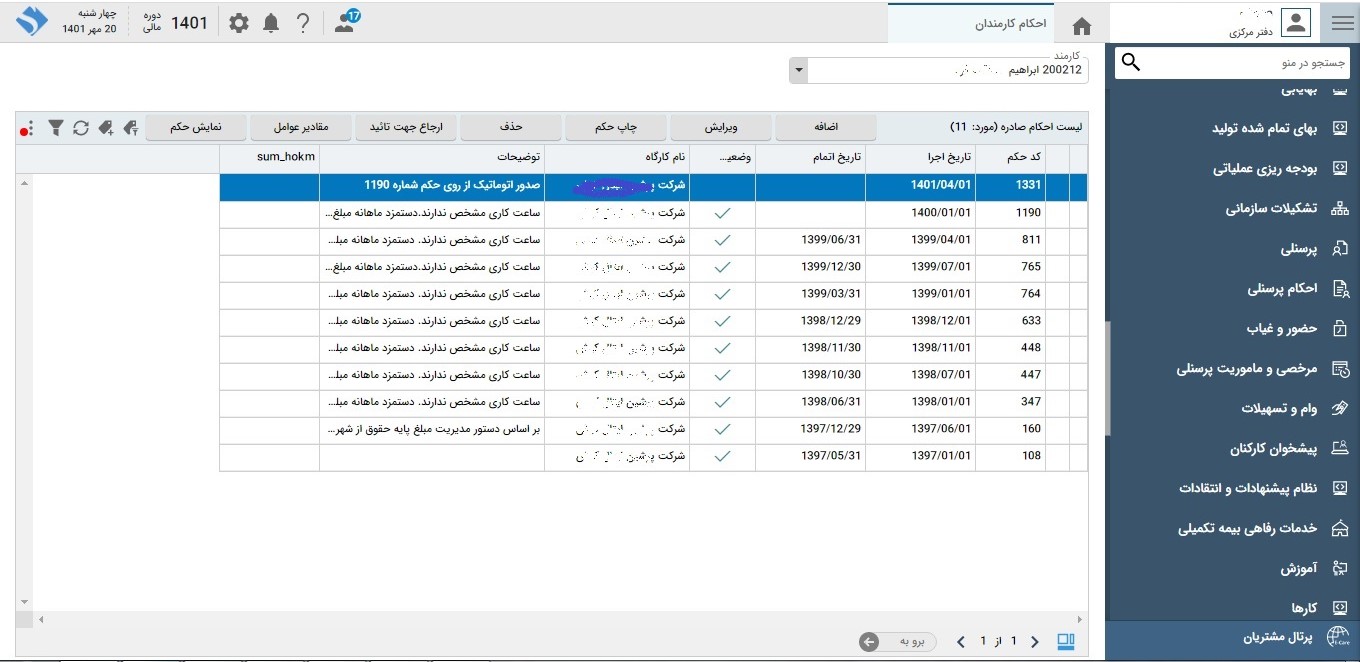Click the help question mark icon
Image resolution: width=1360 pixels, height=662 pixels.
click(x=304, y=23)
